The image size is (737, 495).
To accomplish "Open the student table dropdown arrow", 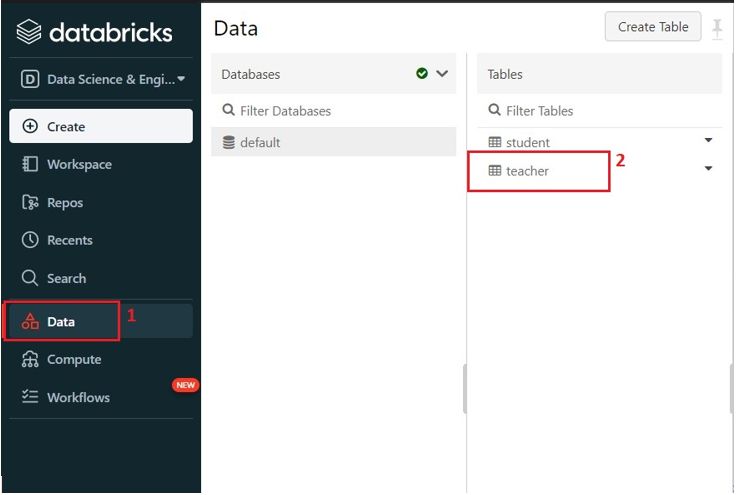I will click(x=708, y=140).
